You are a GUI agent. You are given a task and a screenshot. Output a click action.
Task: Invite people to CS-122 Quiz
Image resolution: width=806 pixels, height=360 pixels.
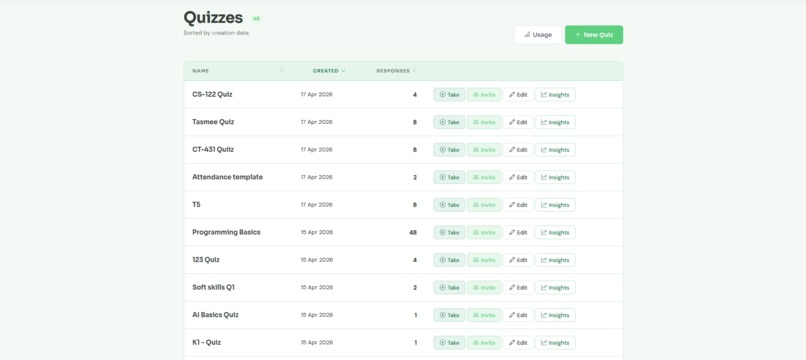point(484,95)
